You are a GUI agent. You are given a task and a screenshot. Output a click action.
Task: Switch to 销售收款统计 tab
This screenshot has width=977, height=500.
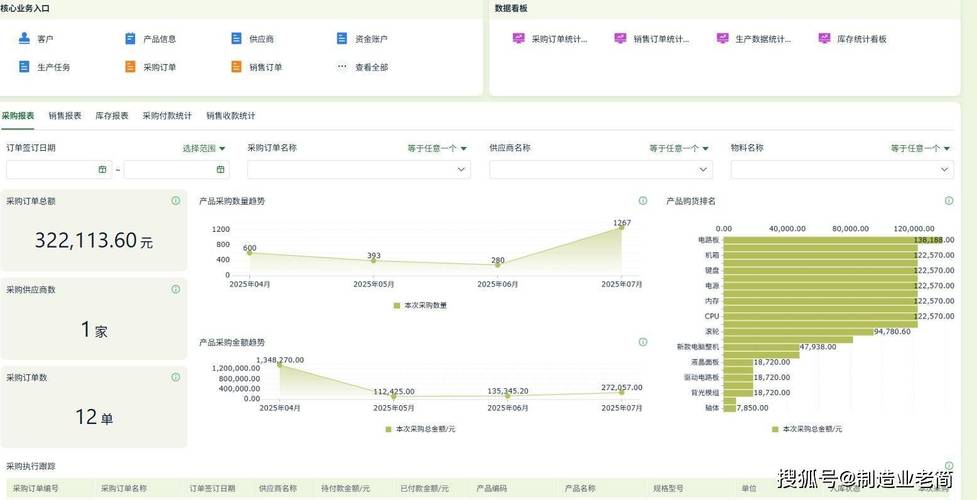click(231, 115)
